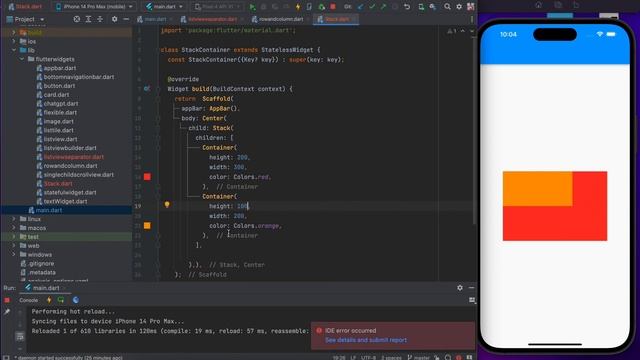Click the Git update project arrow icon
Viewport: 640px width, 360px height.
click(360, 7)
